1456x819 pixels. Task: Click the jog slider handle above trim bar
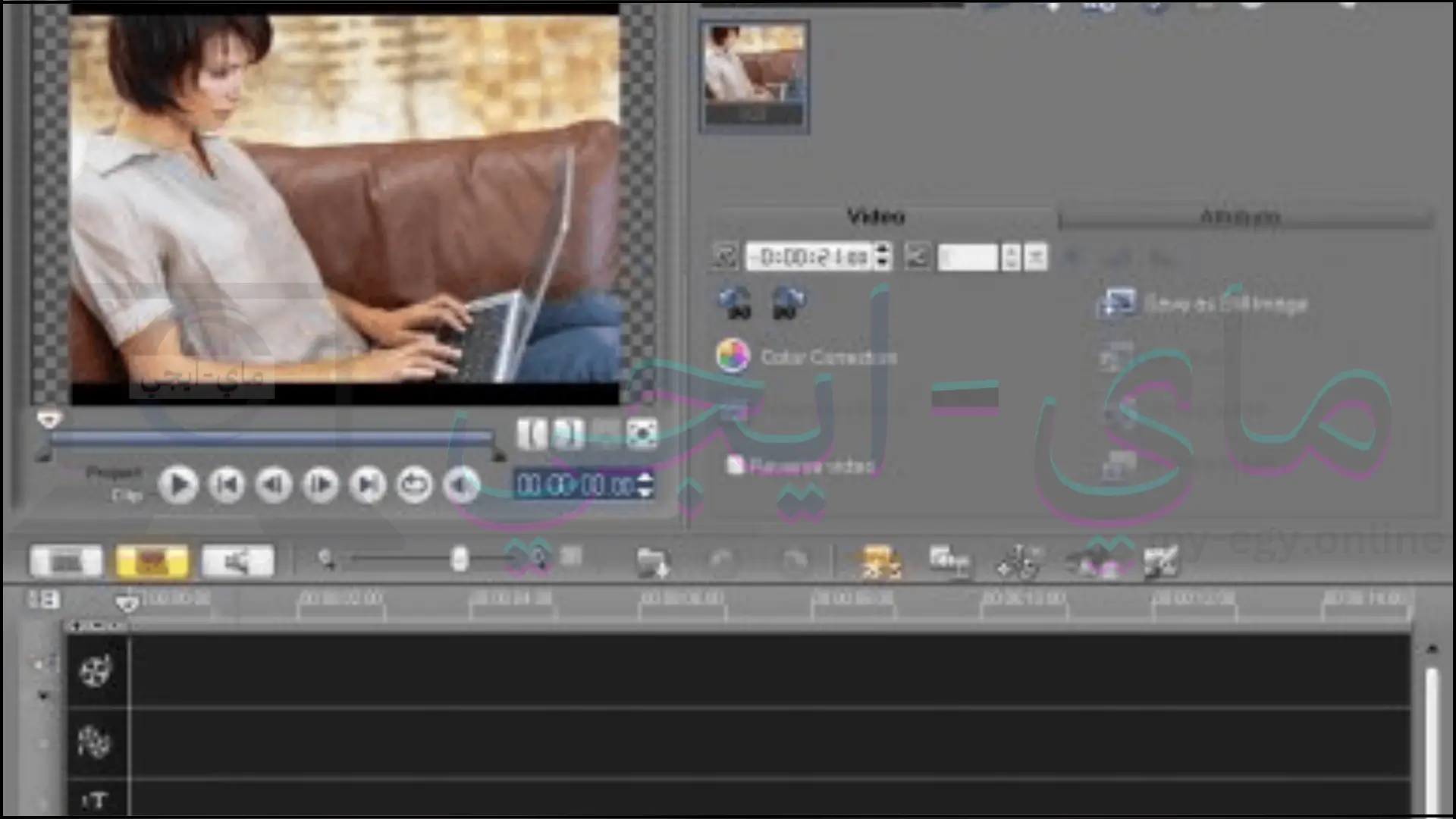pyautogui.click(x=49, y=419)
